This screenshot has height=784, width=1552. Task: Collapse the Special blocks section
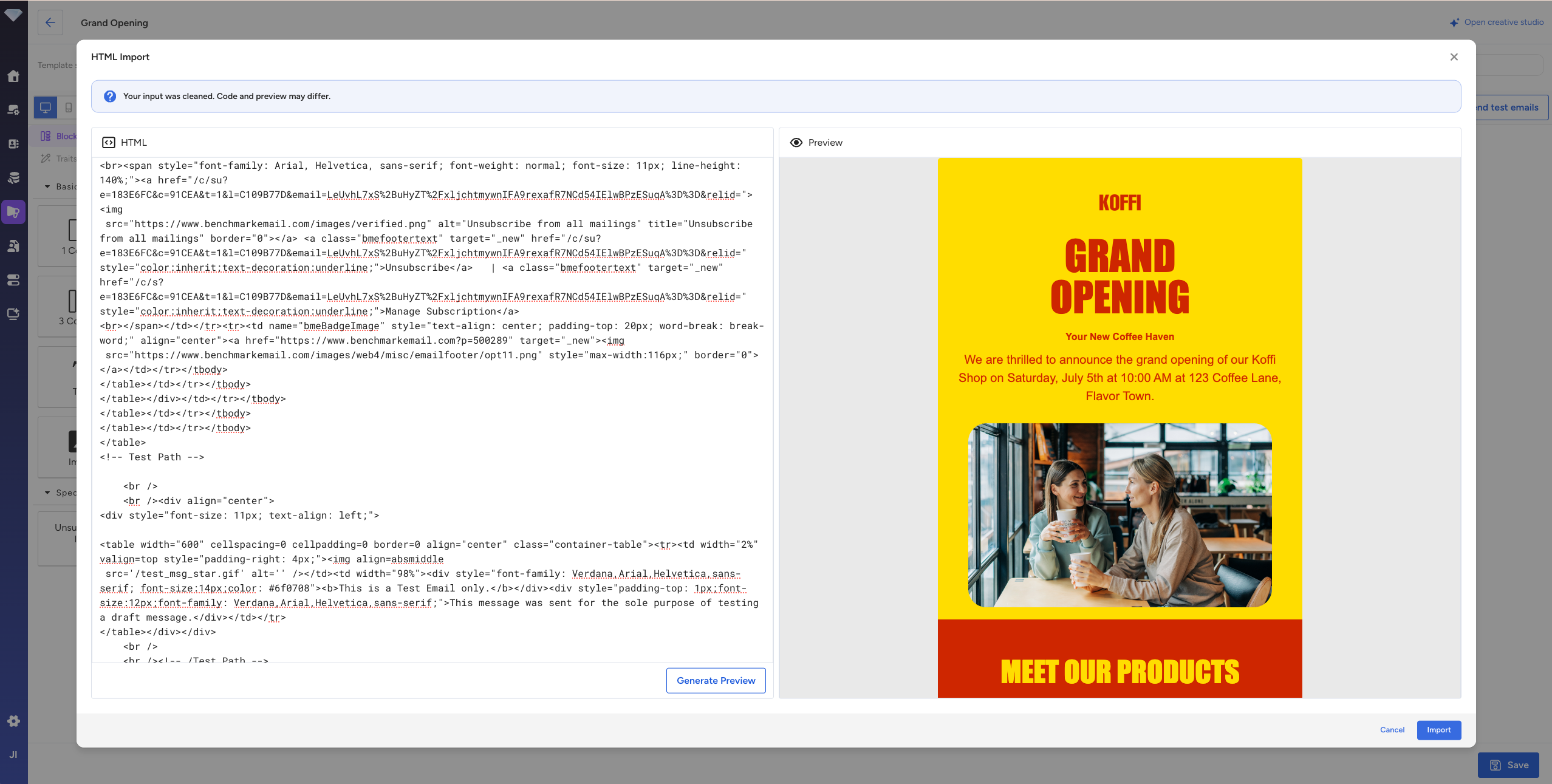(60, 493)
